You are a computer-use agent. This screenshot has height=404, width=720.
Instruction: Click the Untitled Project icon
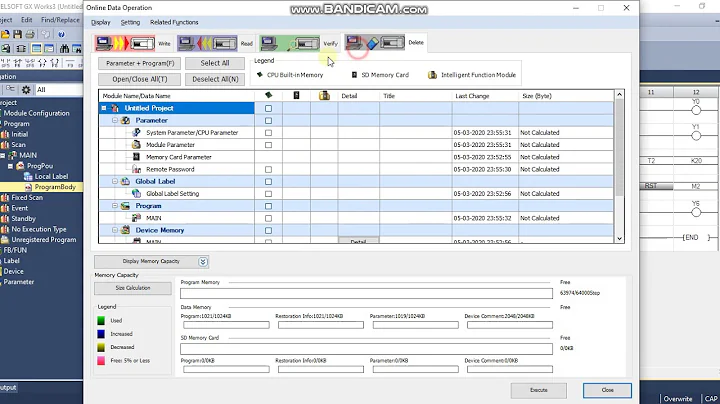[x=115, y=108]
